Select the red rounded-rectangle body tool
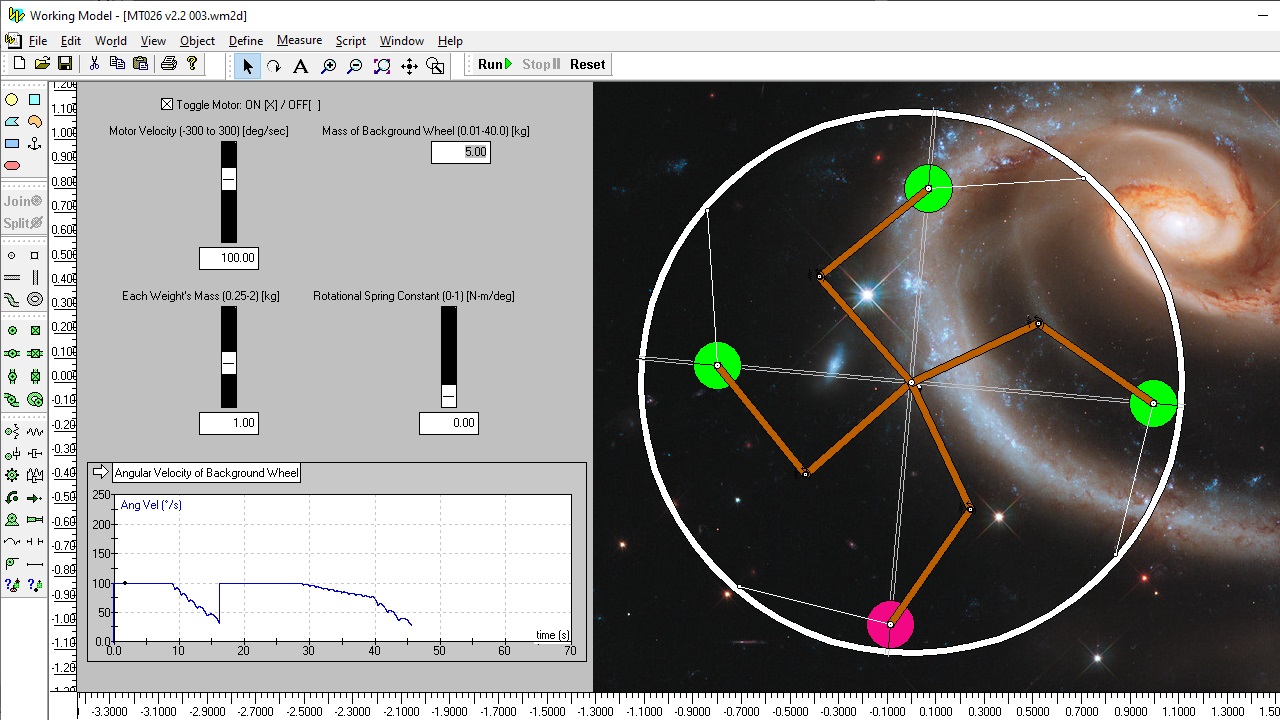 (x=12, y=166)
